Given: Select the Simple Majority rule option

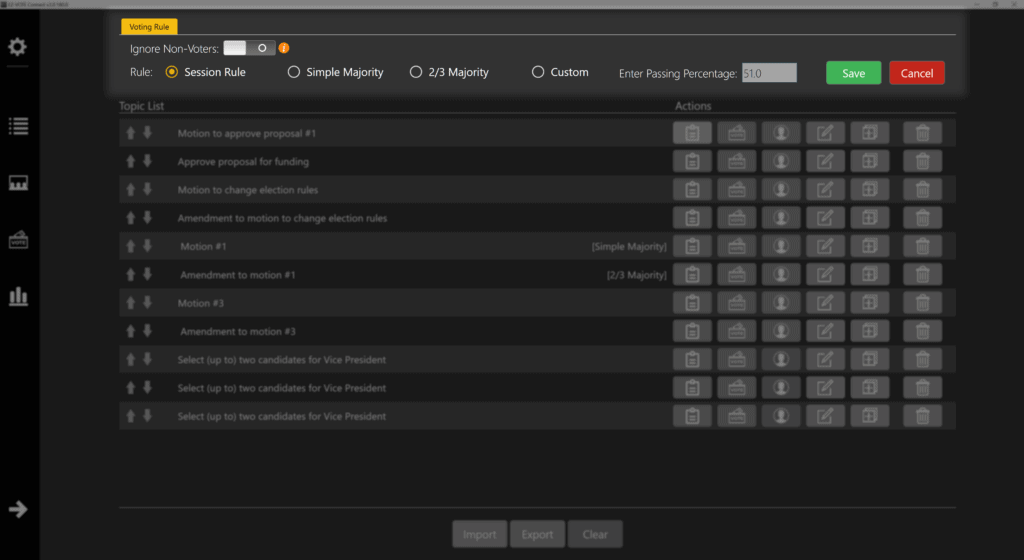Looking at the screenshot, I should 294,72.
